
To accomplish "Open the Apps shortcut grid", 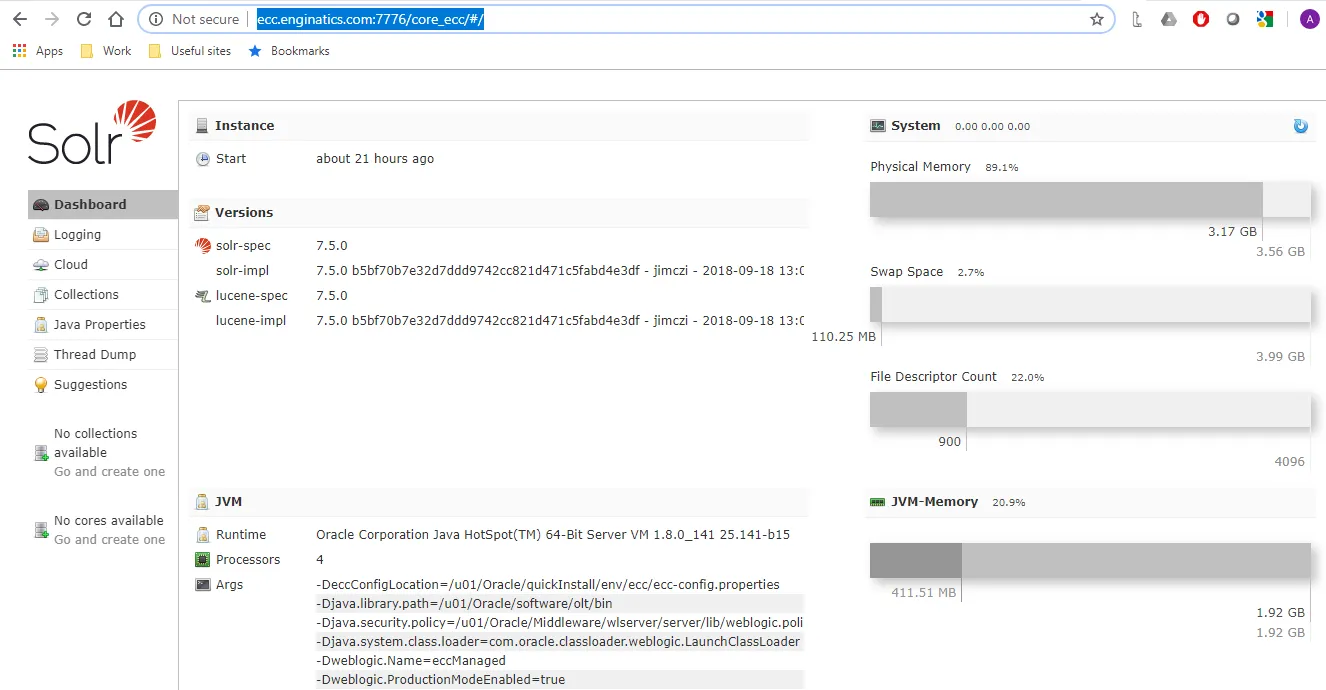I will tap(38, 51).
